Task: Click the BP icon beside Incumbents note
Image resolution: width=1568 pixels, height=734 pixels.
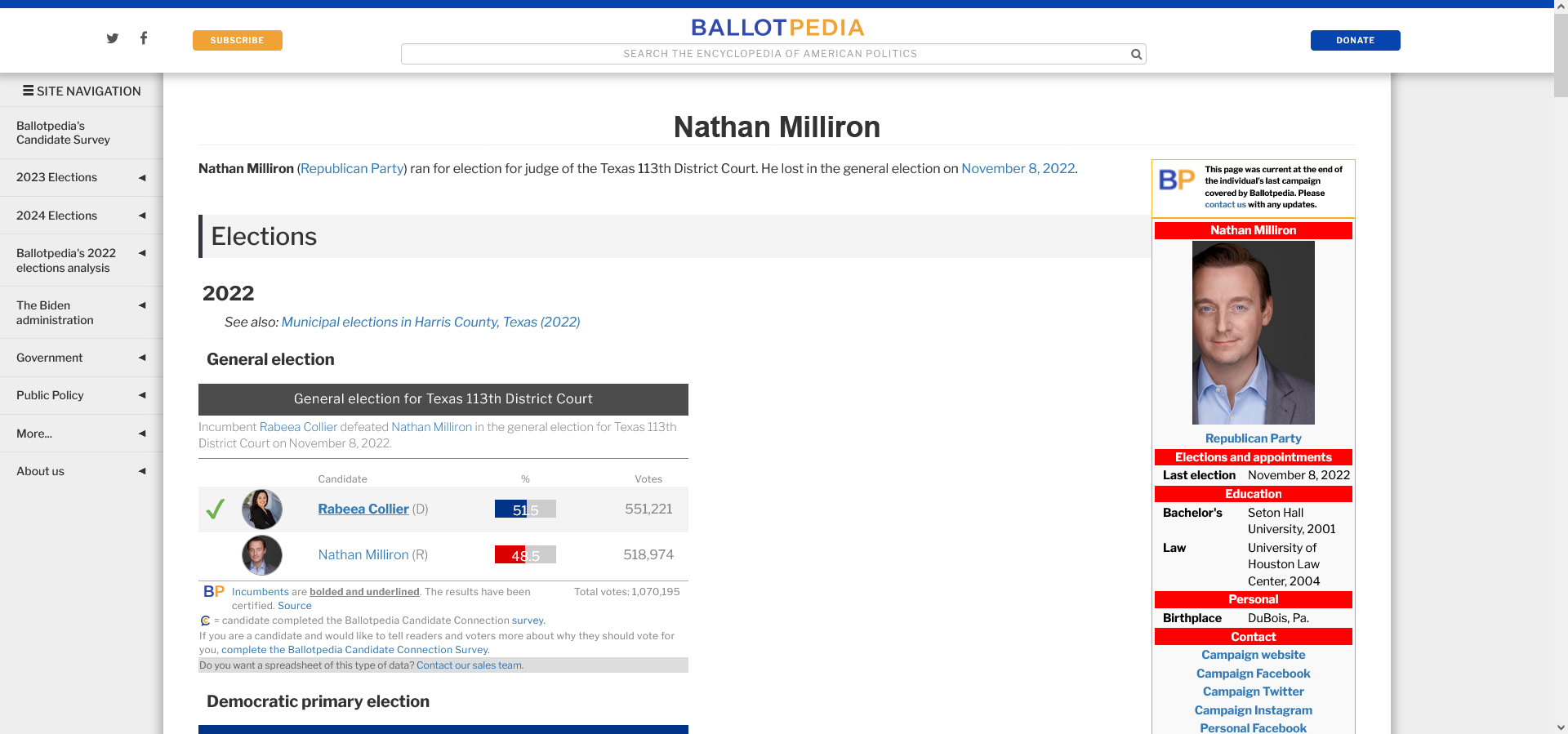Action: [x=214, y=592]
